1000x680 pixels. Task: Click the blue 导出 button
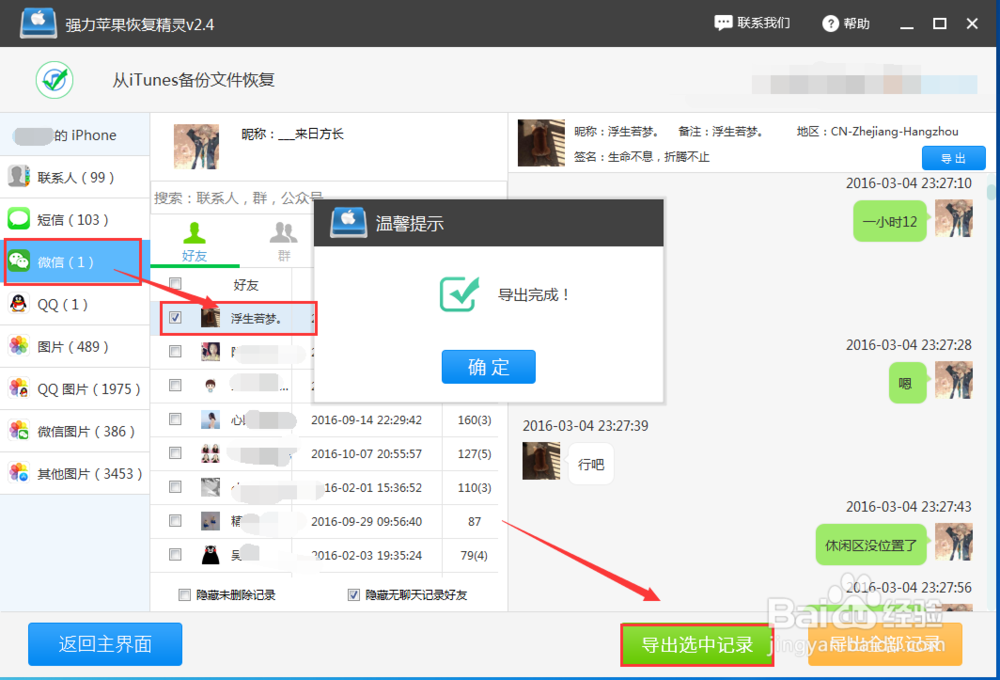pos(953,158)
